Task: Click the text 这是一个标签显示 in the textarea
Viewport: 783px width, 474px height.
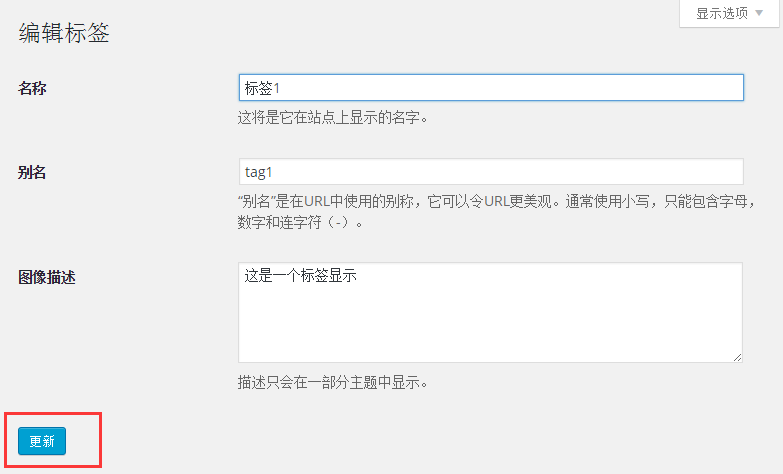Action: (x=300, y=276)
